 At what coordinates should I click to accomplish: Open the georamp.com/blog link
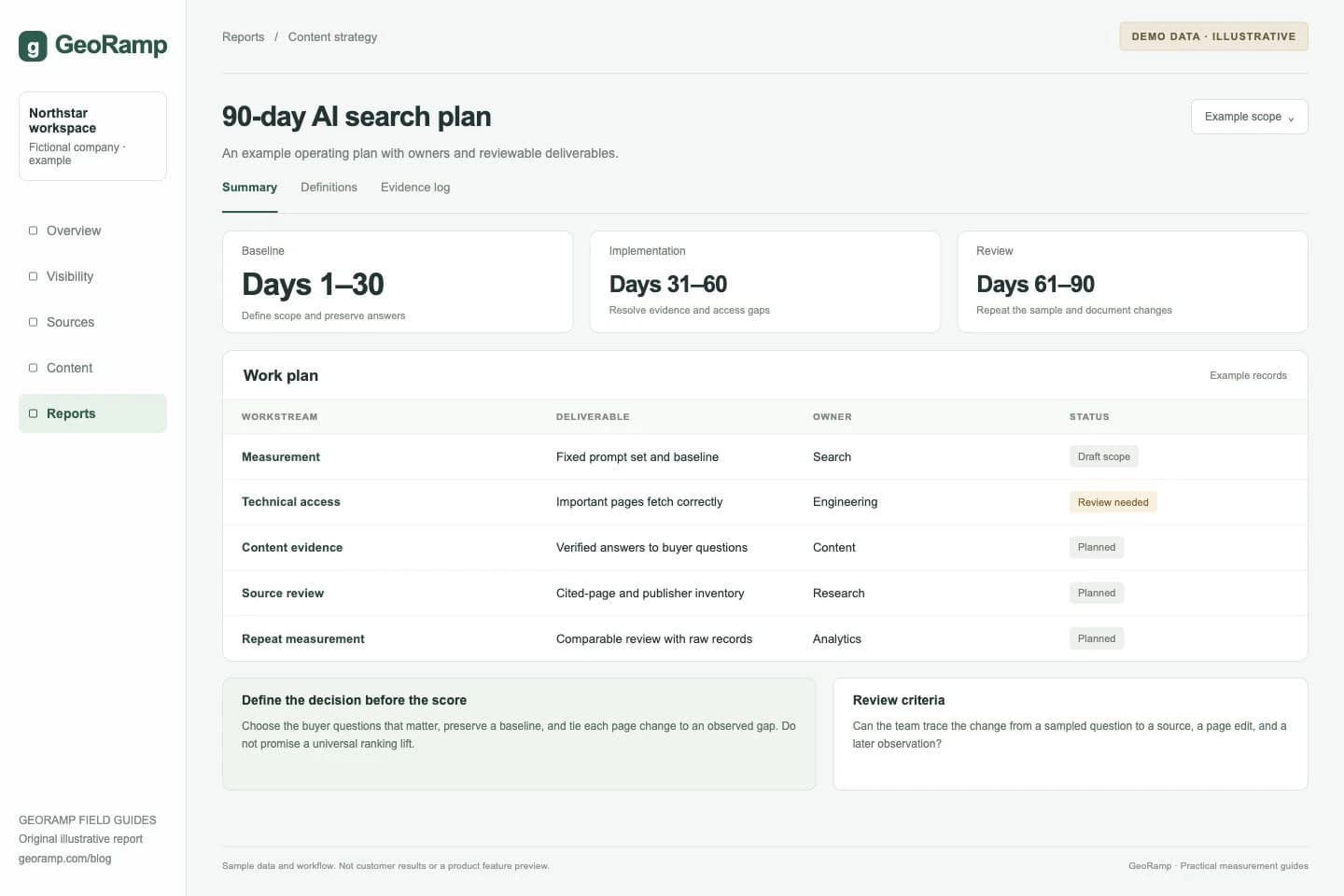[64, 859]
